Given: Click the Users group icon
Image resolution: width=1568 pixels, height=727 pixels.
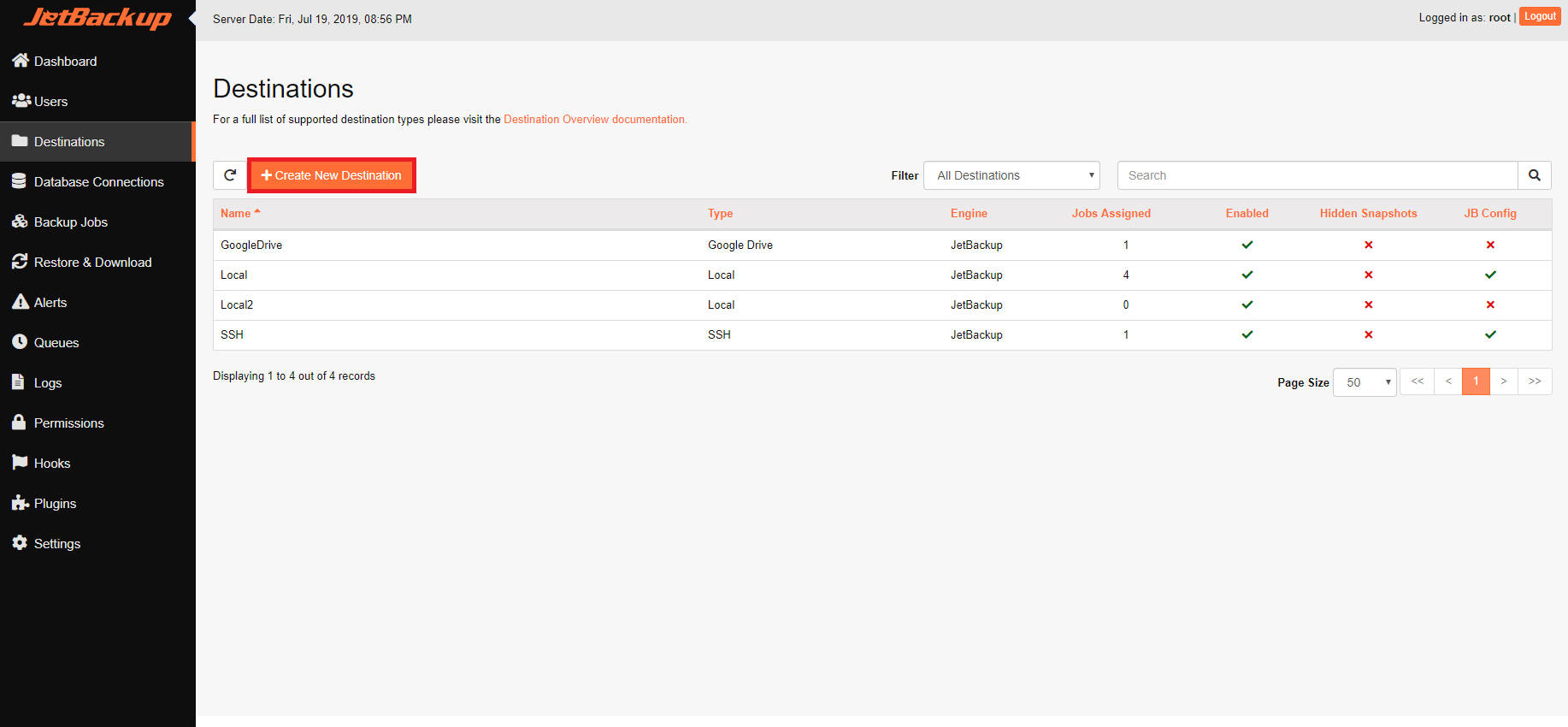Looking at the screenshot, I should tap(21, 101).
